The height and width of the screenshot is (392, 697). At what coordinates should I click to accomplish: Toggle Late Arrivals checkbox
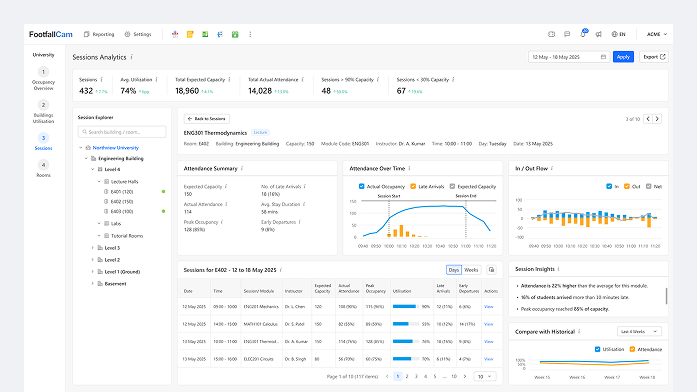(x=413, y=186)
